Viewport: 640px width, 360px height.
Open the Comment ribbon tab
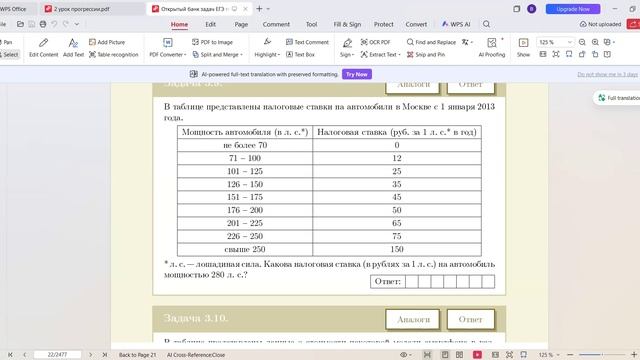point(276,24)
